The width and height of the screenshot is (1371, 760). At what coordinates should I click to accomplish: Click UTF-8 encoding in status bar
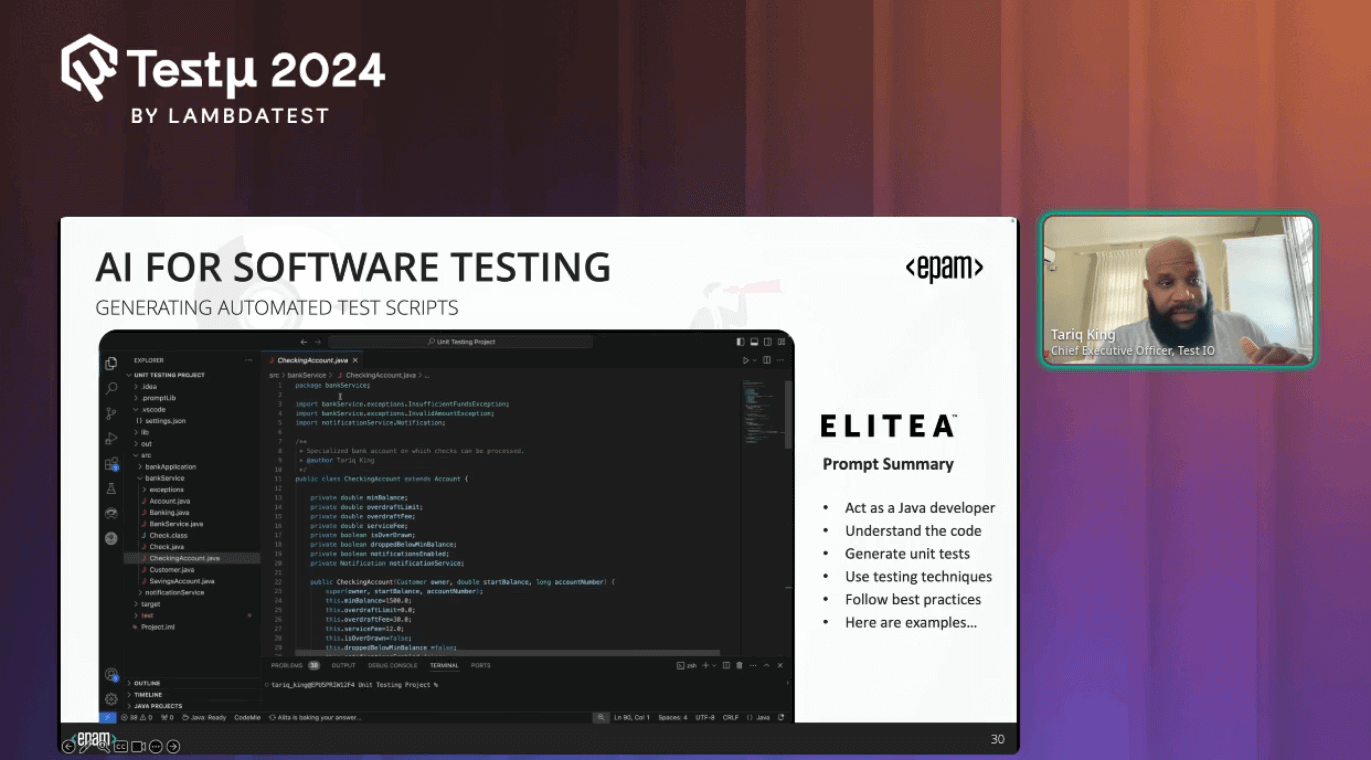coord(705,717)
